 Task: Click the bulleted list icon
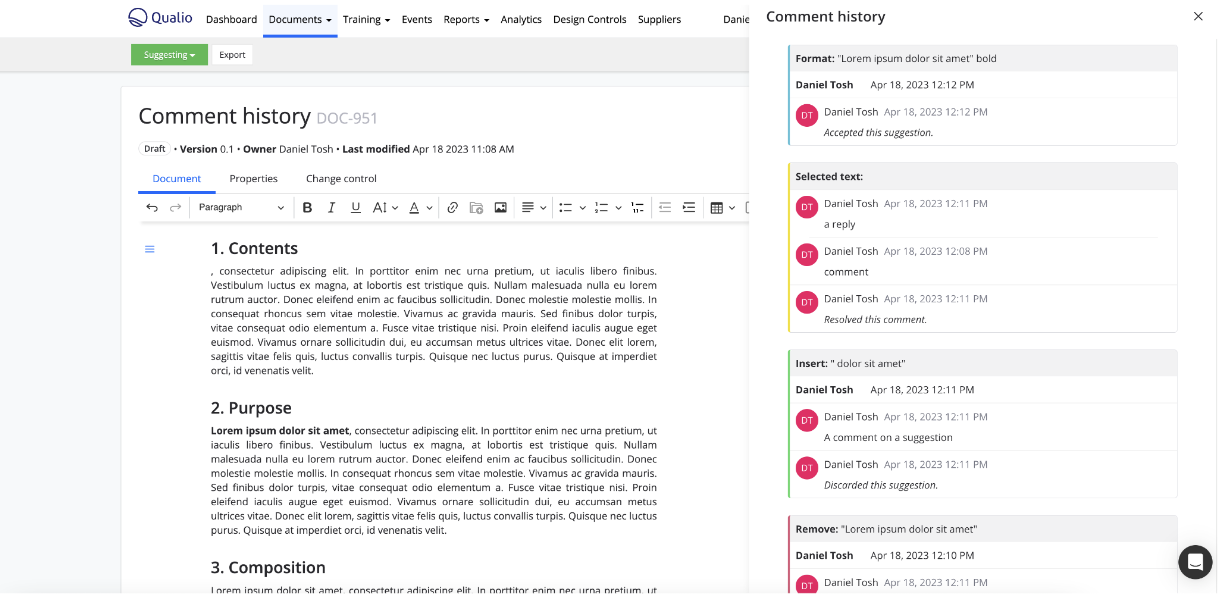(x=565, y=208)
